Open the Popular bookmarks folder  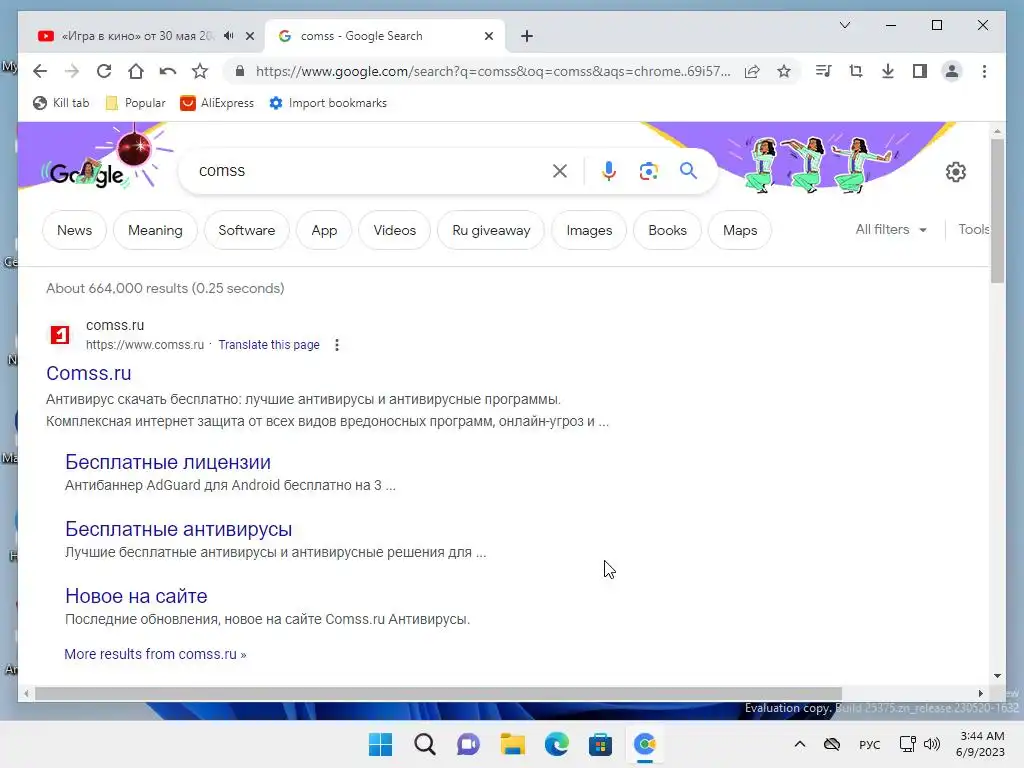pyautogui.click(x=135, y=103)
